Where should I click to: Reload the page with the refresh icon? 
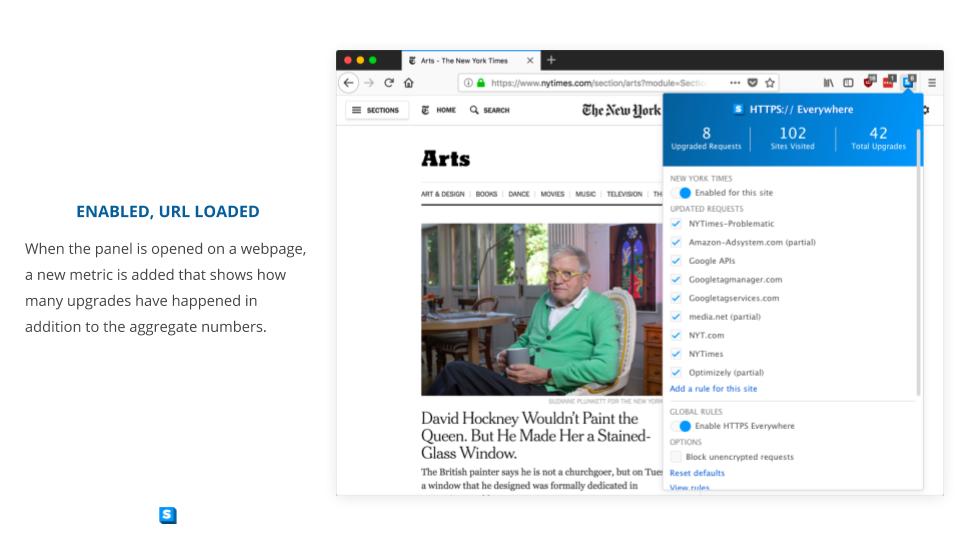point(389,83)
